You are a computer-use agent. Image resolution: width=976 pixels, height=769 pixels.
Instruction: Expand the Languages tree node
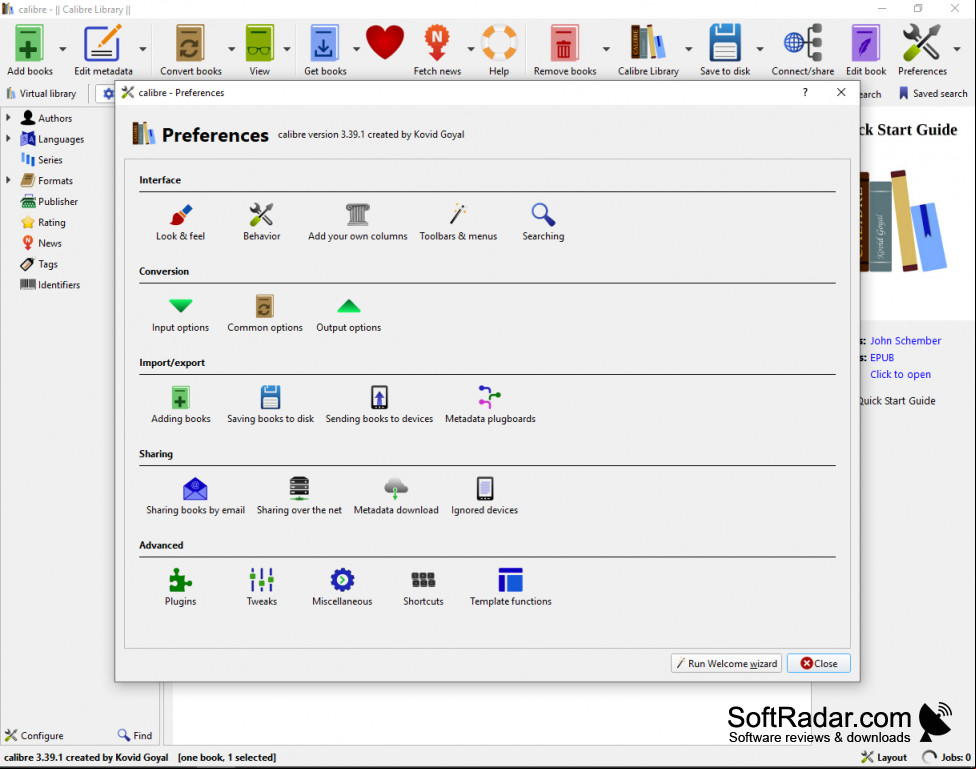[8, 138]
